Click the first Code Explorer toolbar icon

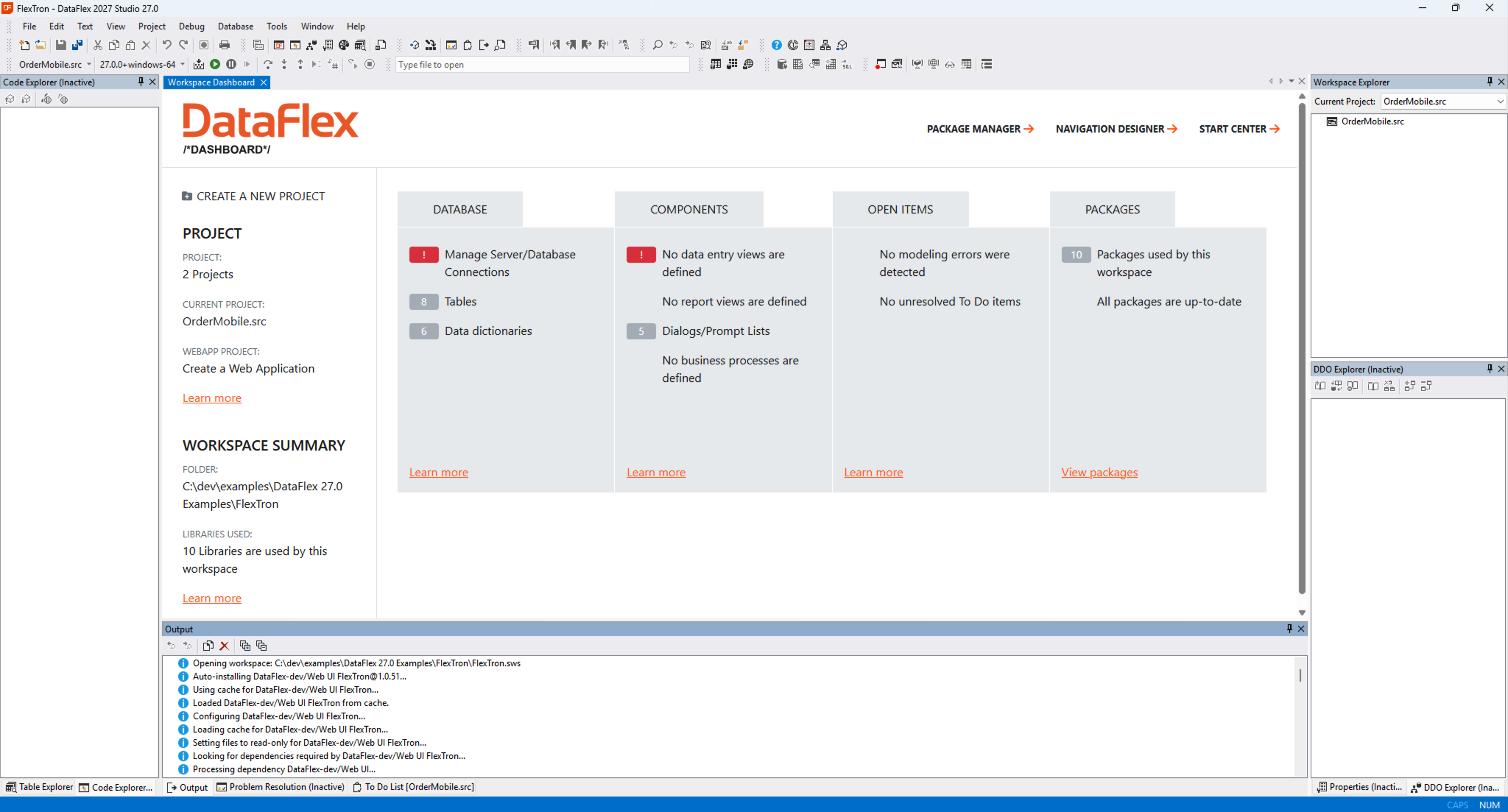(9, 99)
